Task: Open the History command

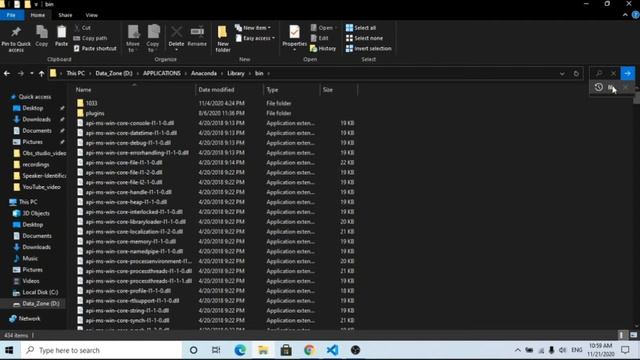Action: 323,48
